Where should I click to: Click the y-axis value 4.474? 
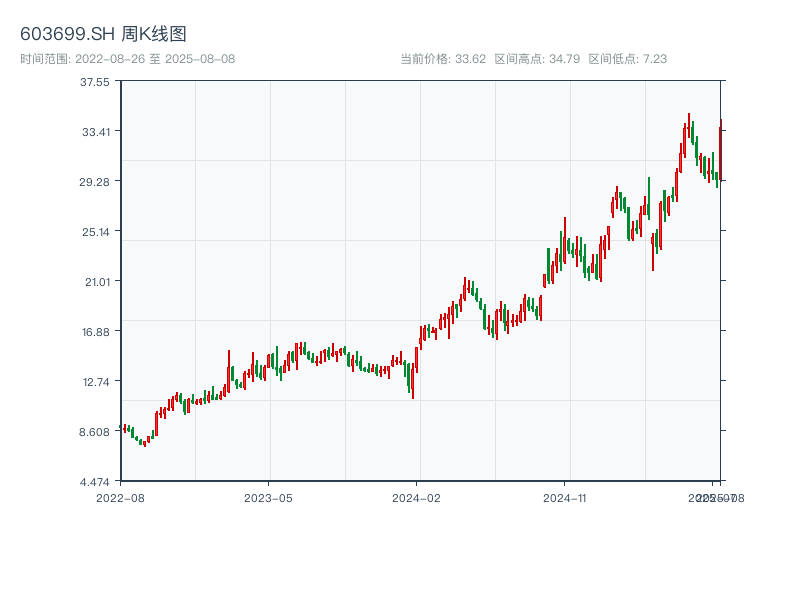click(x=94, y=482)
